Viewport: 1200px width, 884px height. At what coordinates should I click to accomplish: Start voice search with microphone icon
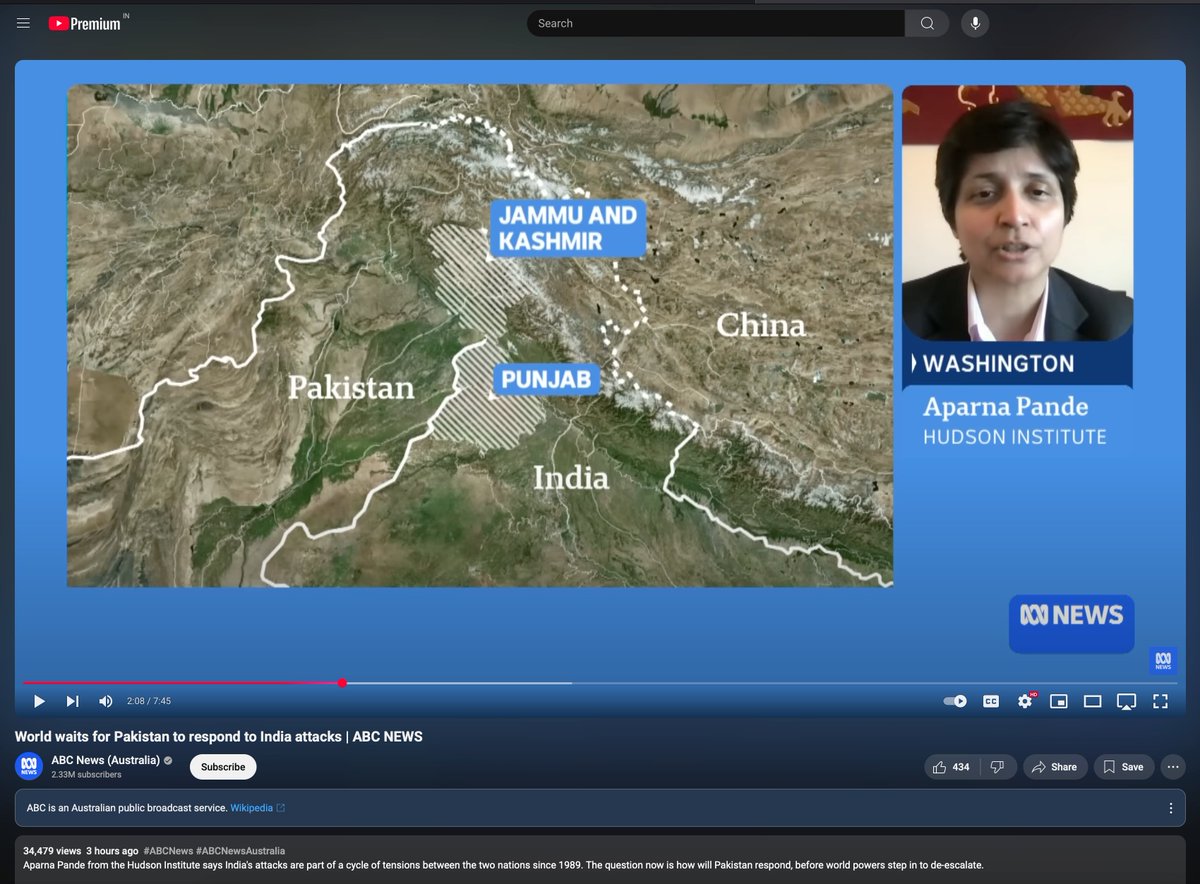(x=975, y=23)
